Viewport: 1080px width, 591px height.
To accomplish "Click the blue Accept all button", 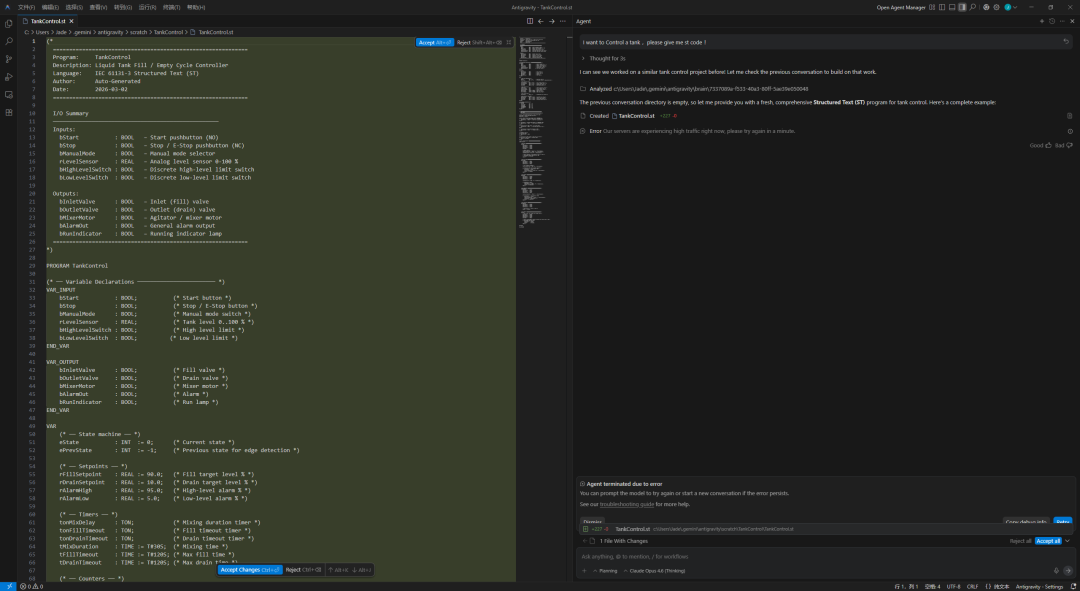I will click(x=1047, y=540).
